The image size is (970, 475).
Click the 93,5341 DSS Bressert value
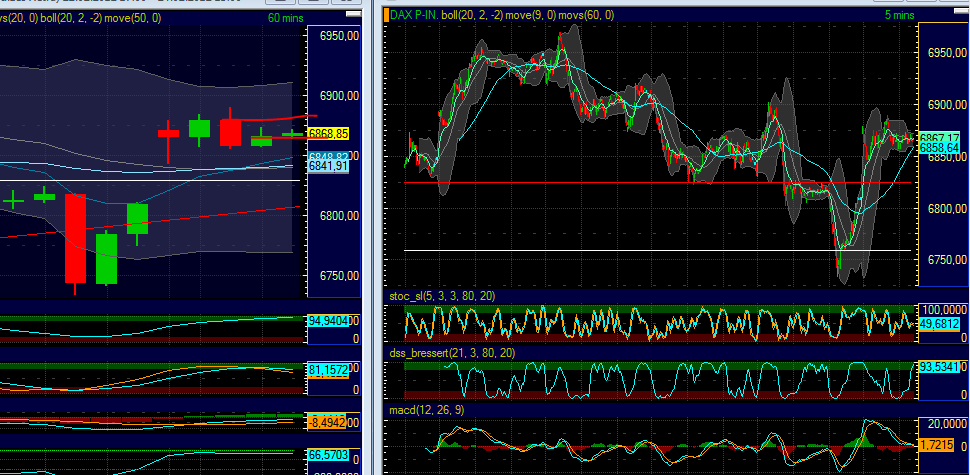tap(939, 367)
